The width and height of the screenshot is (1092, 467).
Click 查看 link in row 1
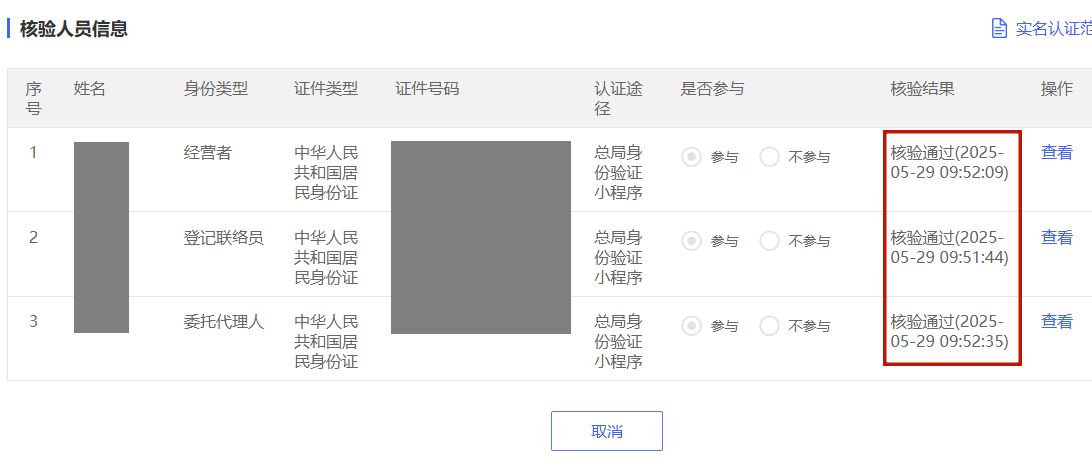pos(1056,152)
